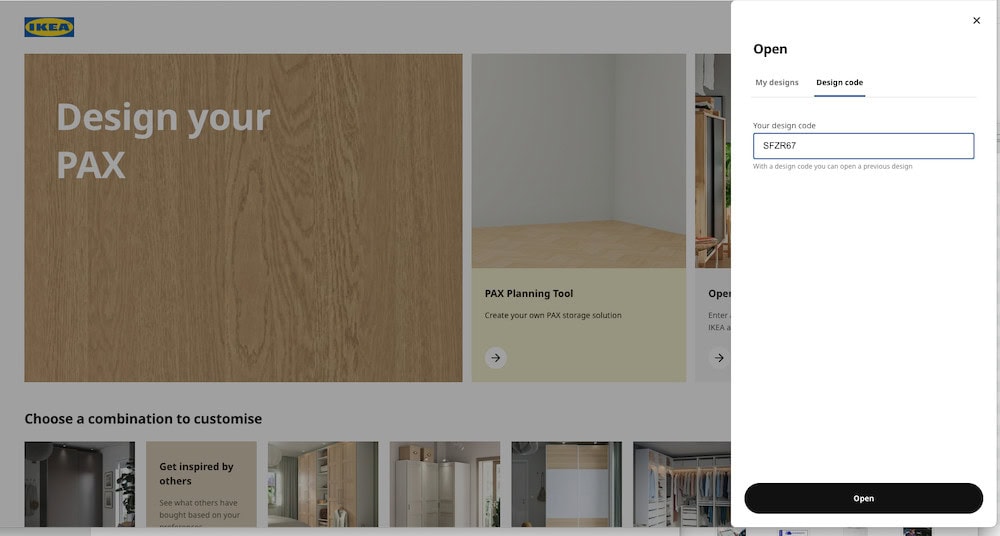The height and width of the screenshot is (536, 1000).
Task: Select the Design code tab
Action: [x=839, y=82]
